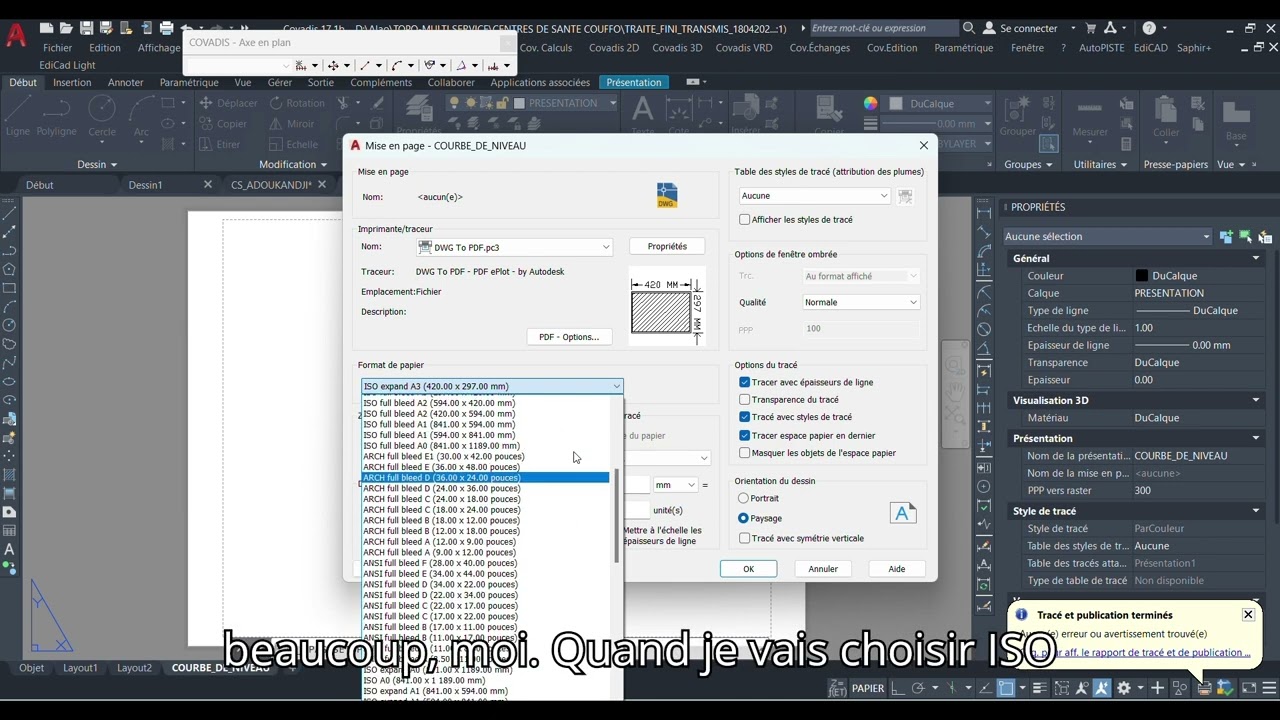
Task: Enable Tracé avec symétrie verticale checkbox
Action: (x=744, y=538)
